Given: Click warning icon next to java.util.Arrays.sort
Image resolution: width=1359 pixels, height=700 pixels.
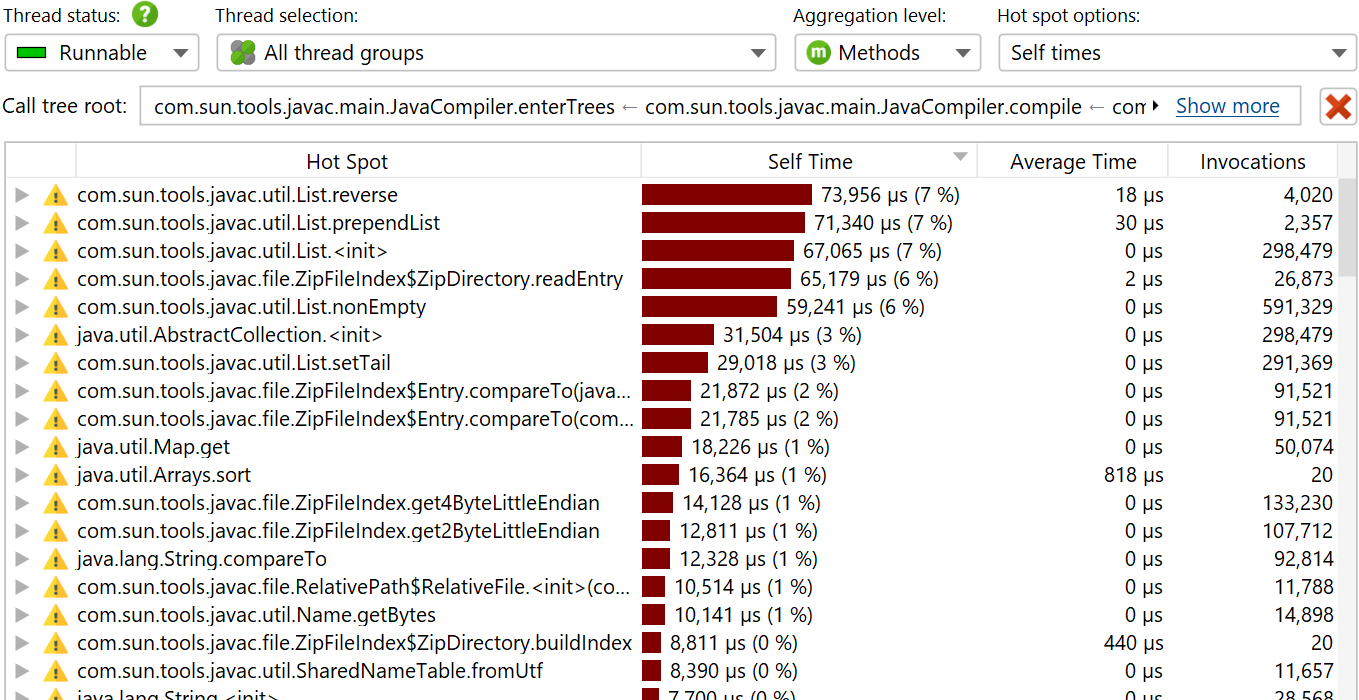Looking at the screenshot, I should tap(56, 475).
